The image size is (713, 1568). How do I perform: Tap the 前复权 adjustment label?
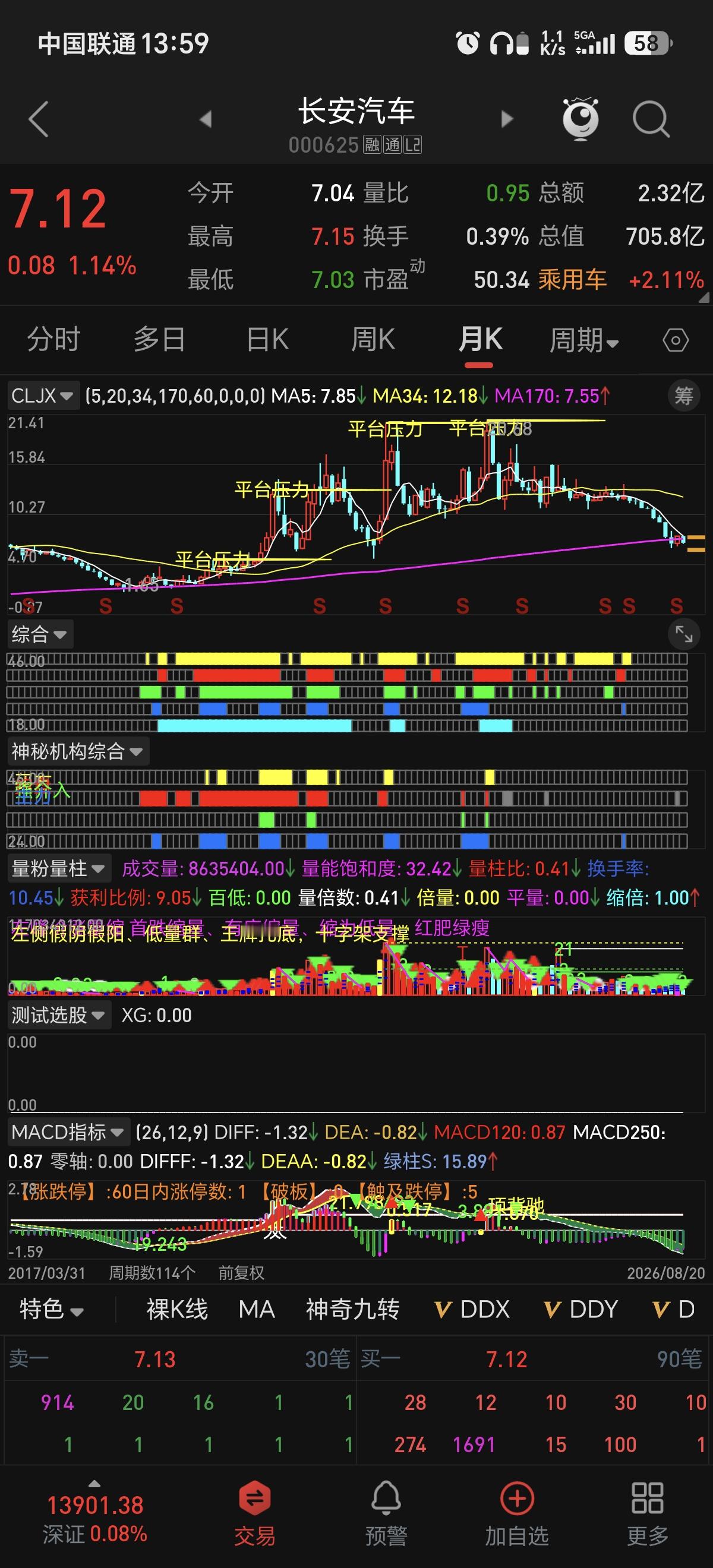[x=241, y=1273]
